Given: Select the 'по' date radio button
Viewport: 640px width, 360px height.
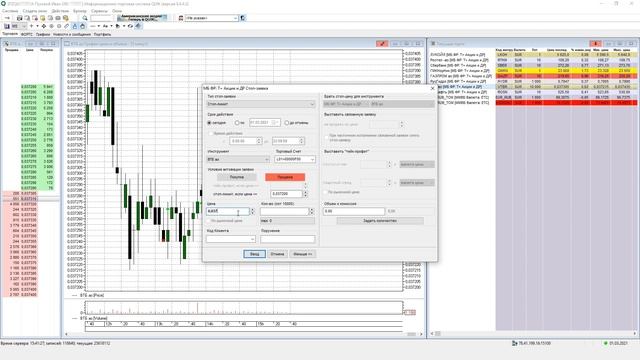Looking at the screenshot, I should click(237, 122).
